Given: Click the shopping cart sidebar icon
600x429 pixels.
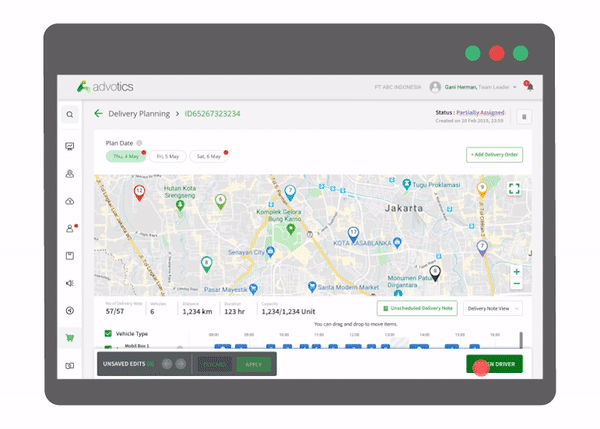Looking at the screenshot, I should (x=70, y=338).
